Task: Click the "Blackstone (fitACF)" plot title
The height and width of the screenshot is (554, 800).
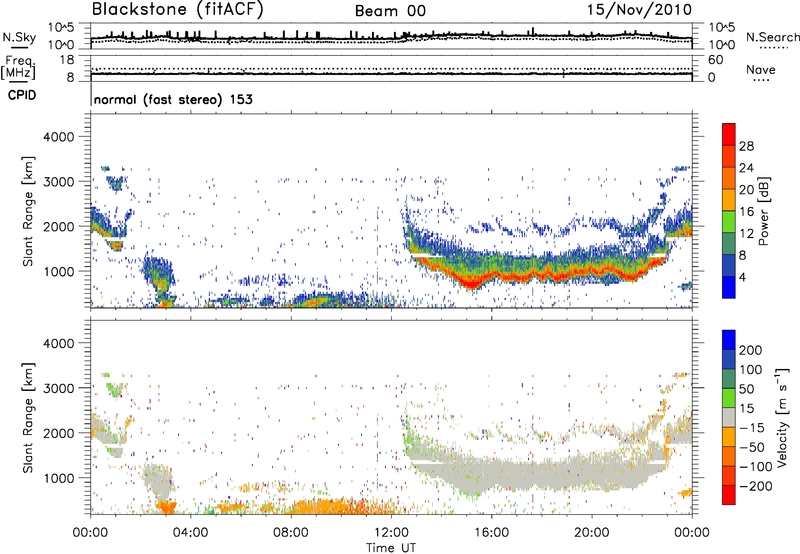Action: [178, 10]
